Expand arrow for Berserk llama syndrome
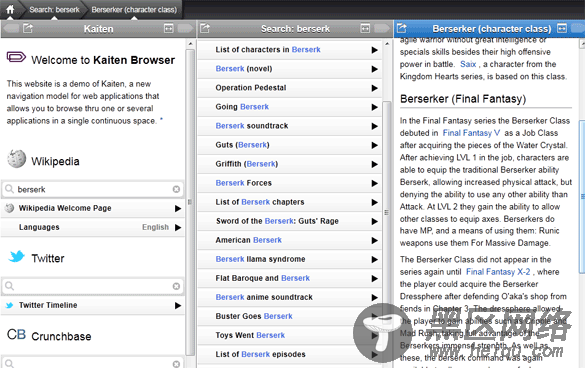 [374, 259]
